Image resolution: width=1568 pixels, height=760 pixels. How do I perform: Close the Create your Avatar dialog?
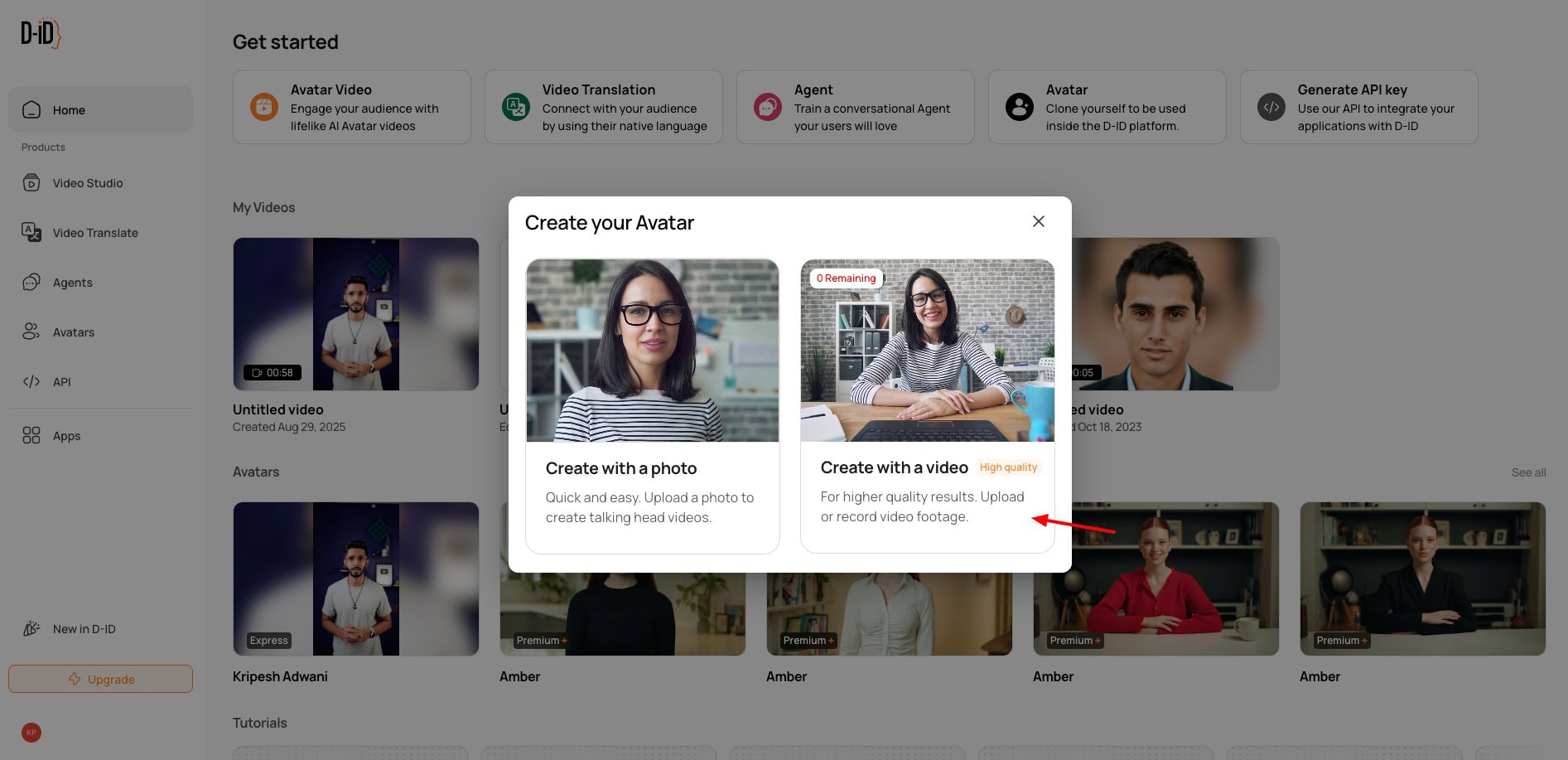click(1039, 221)
